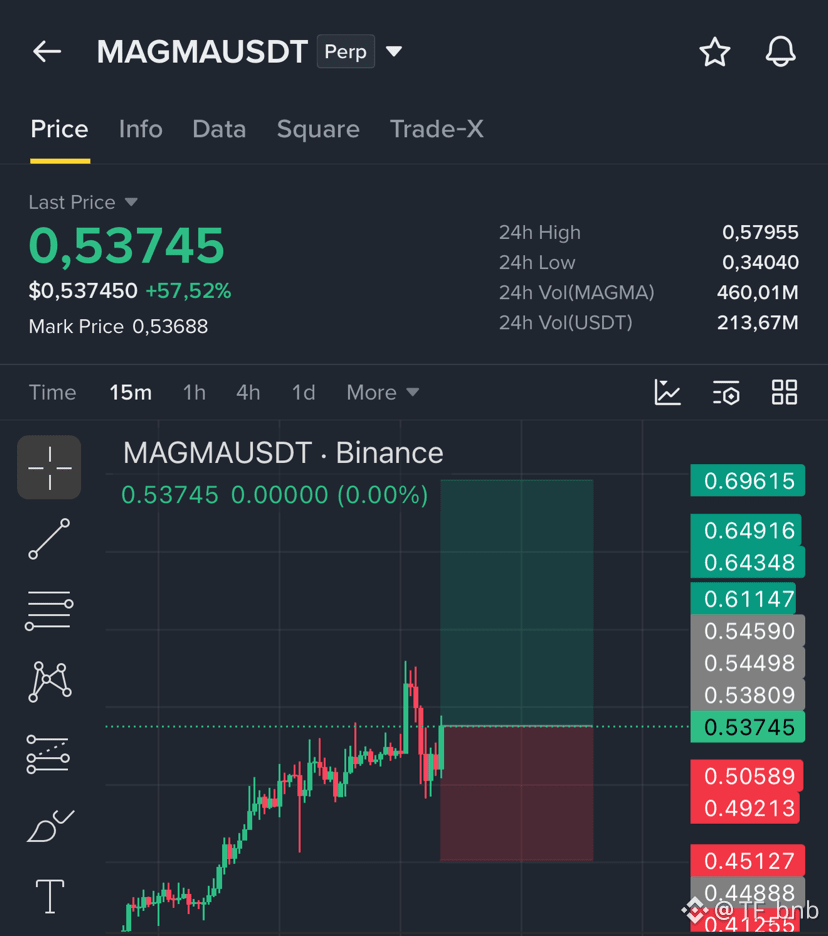This screenshot has width=828, height=936.
Task: Click the large 0,53745 last price
Action: coord(127,245)
